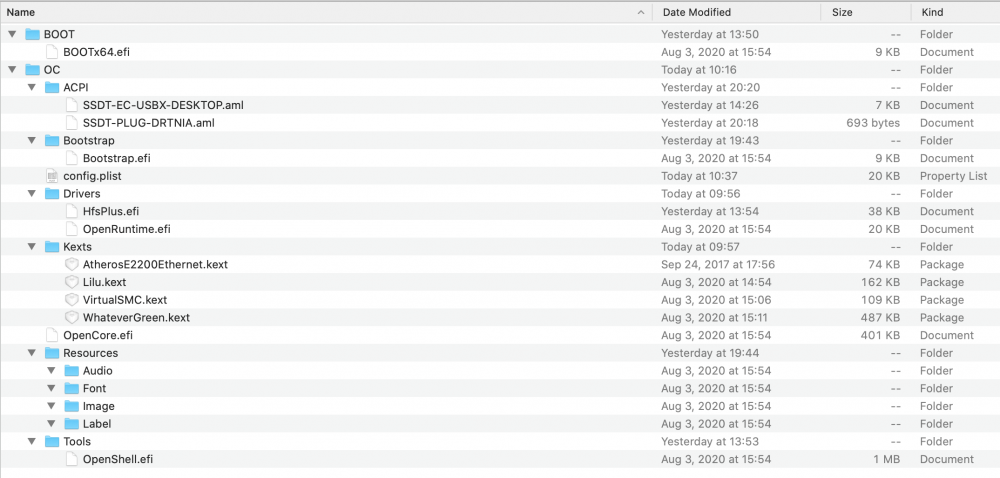This screenshot has height=478, width=1000.
Task: Click the Tools folder icon
Action: 52,442
